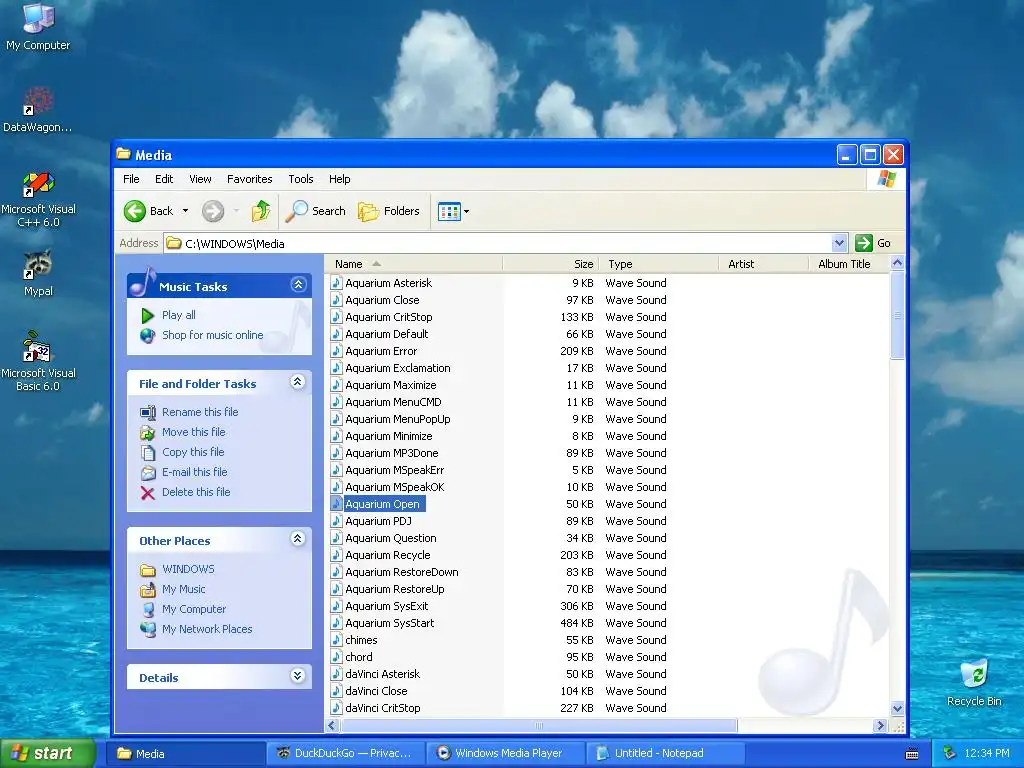Expand the Details panel

point(298,676)
